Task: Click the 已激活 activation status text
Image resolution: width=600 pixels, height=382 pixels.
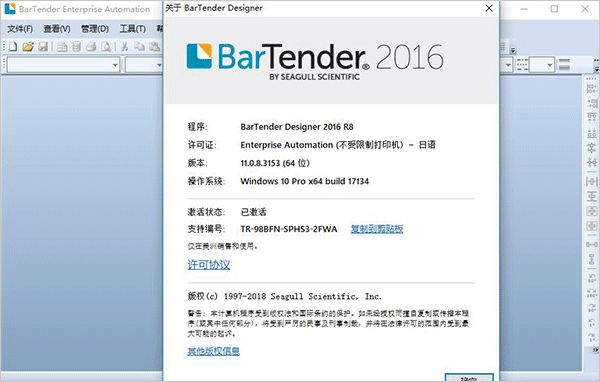Action: click(x=253, y=212)
